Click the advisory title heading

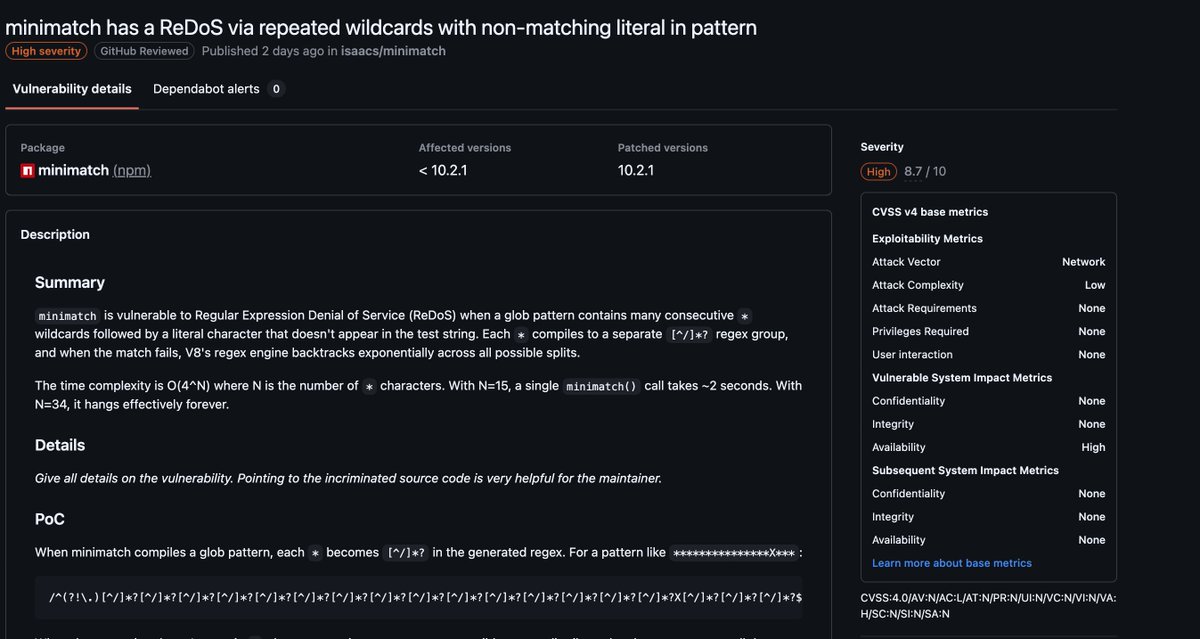point(381,27)
